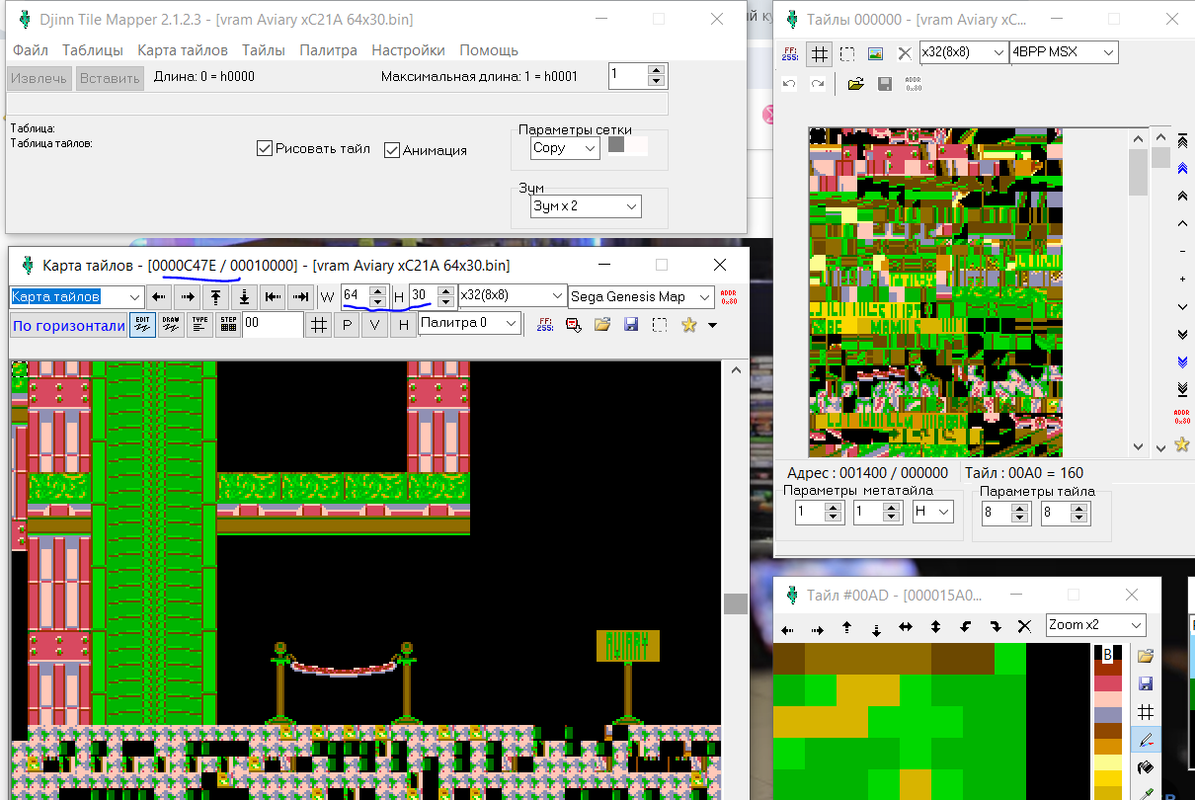Open the Помощь menu
The width and height of the screenshot is (1195, 800).
pyautogui.click(x=489, y=50)
